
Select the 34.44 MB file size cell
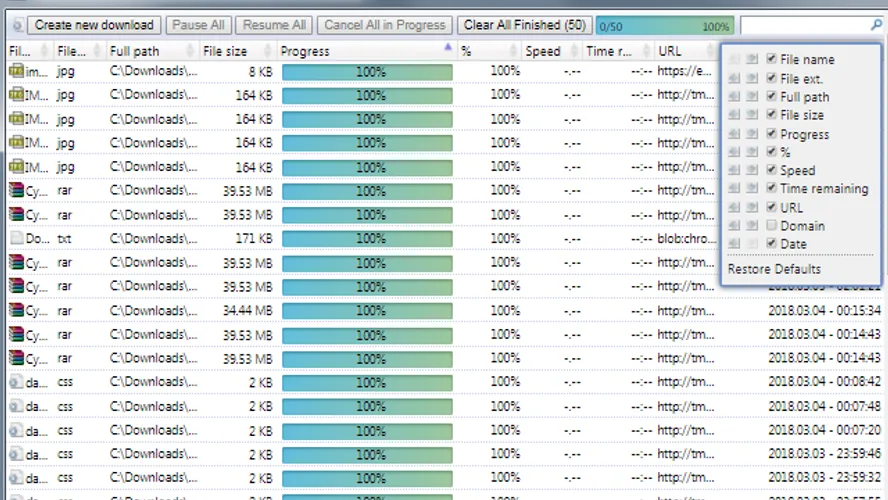[x=247, y=310]
